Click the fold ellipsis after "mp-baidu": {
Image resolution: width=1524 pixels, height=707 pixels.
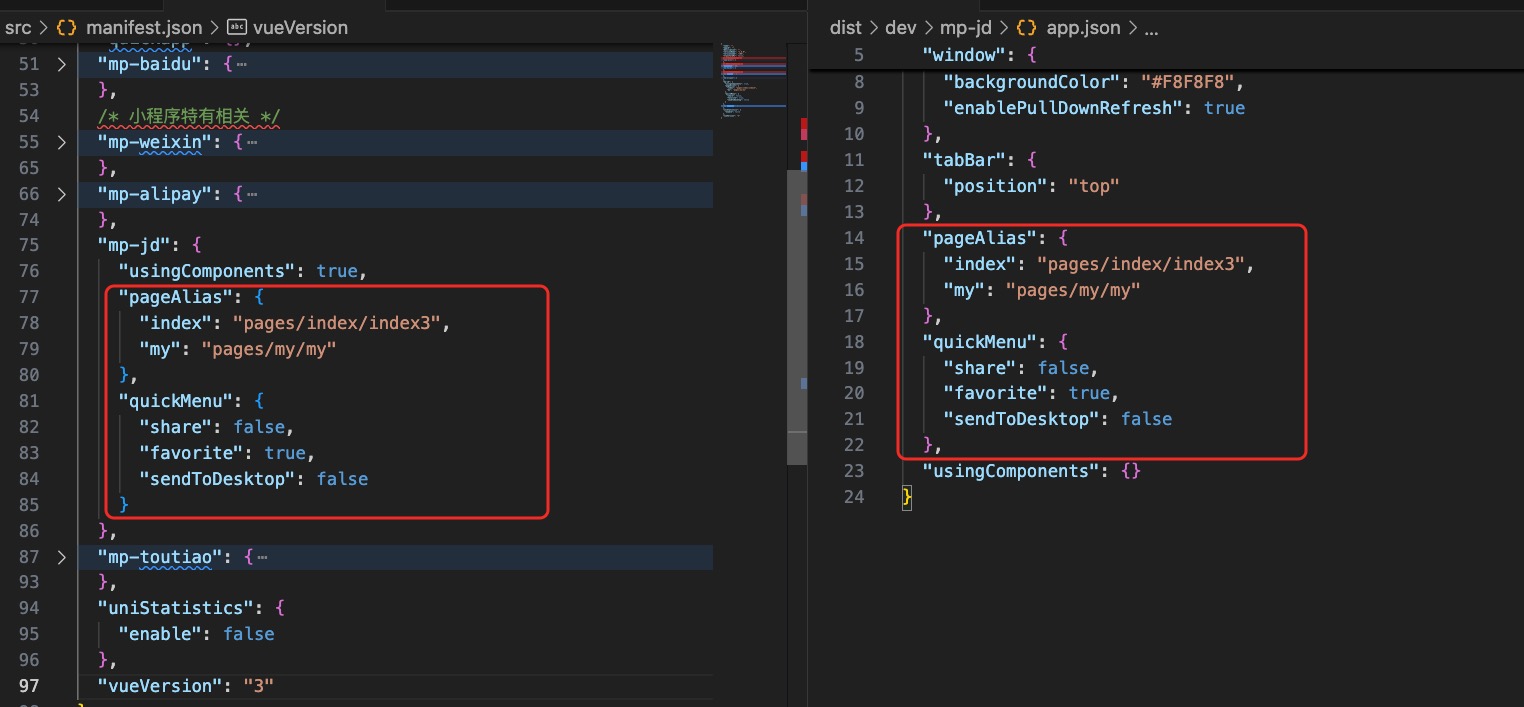[x=241, y=64]
